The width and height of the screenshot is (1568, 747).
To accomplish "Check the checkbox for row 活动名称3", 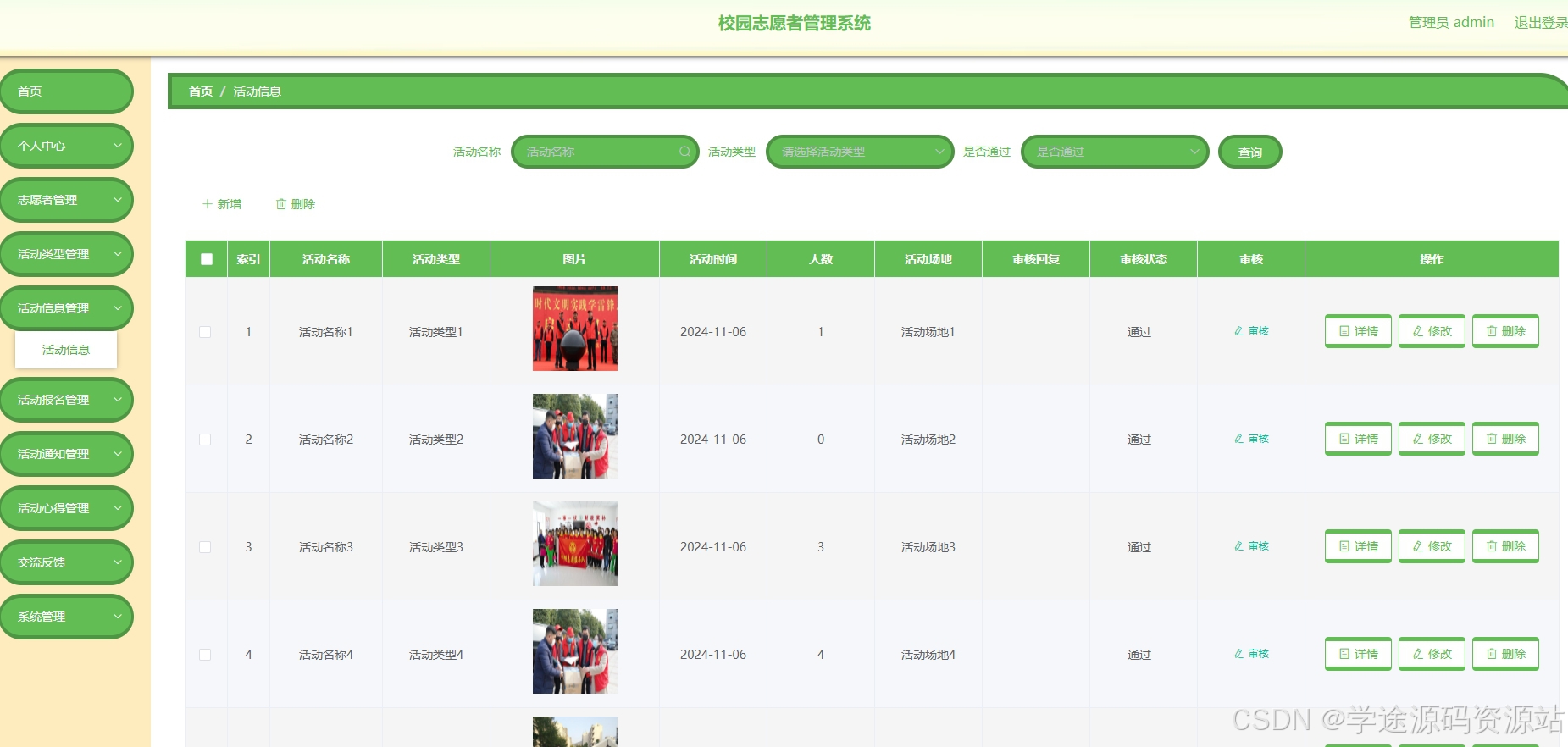I will click(x=205, y=547).
